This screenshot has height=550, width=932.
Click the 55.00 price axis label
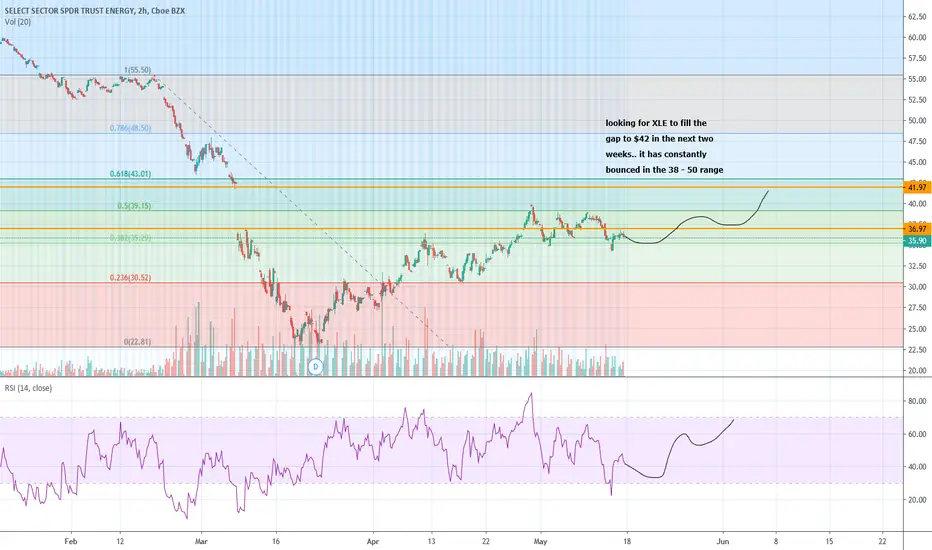917,79
